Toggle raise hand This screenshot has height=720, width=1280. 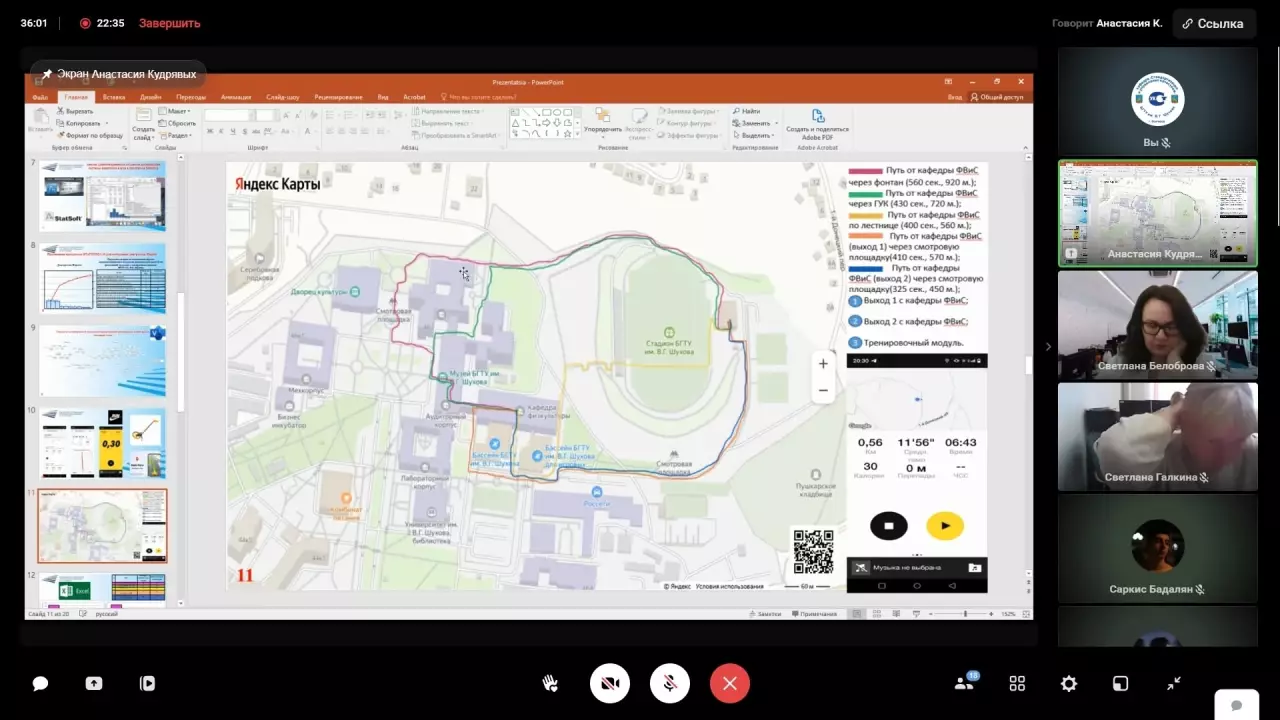[x=550, y=684]
